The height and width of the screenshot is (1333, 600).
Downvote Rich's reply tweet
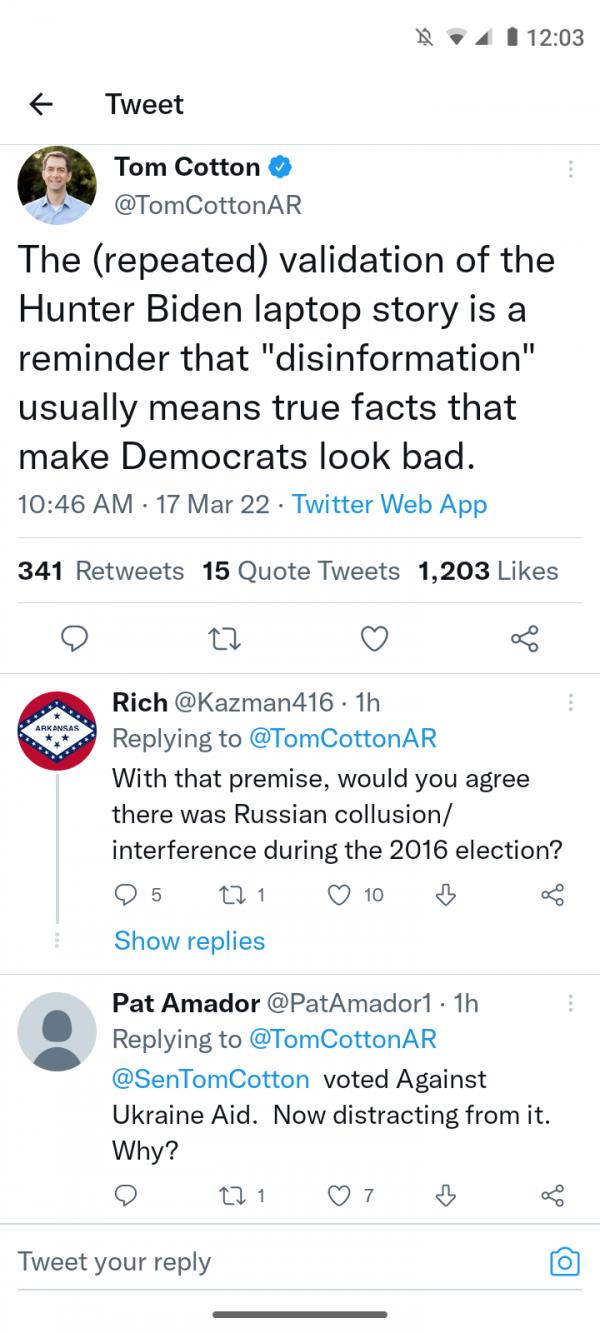pos(449,895)
